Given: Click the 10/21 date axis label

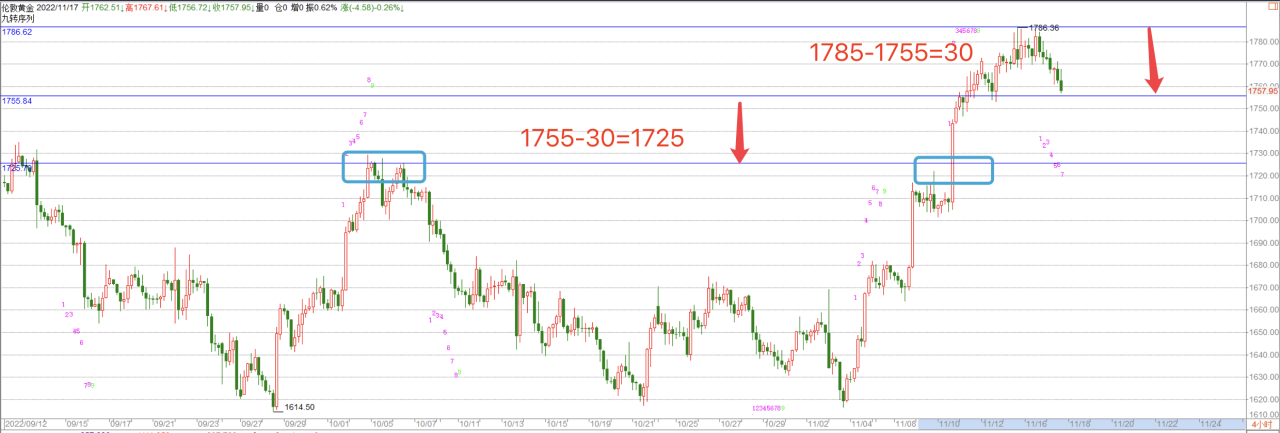Looking at the screenshot, I should pos(645,424).
